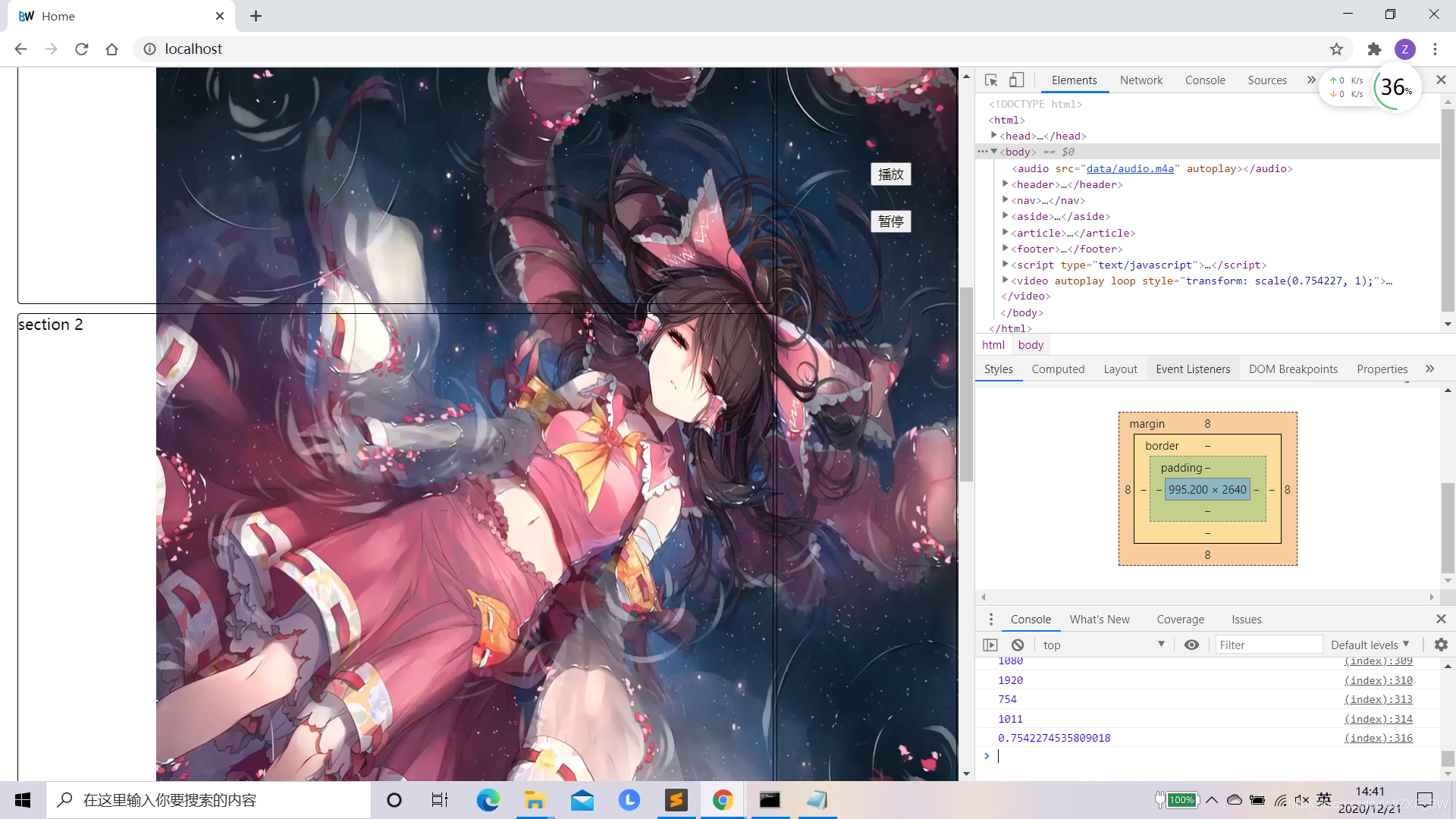Select the html breadcrumb
This screenshot has height=819, width=1456.
tap(993, 345)
